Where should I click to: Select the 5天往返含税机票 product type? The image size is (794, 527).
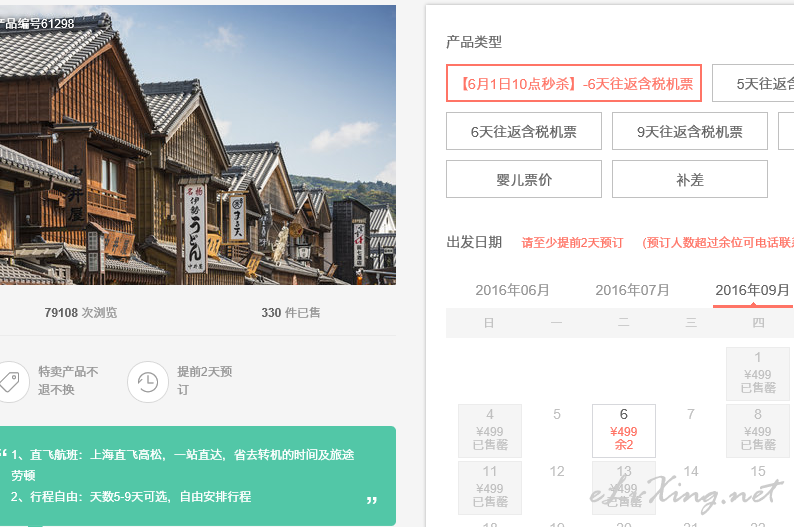753,83
